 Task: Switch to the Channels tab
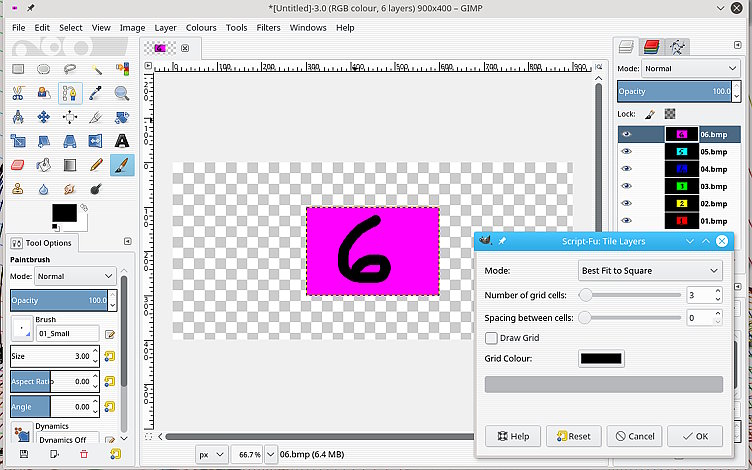(651, 47)
